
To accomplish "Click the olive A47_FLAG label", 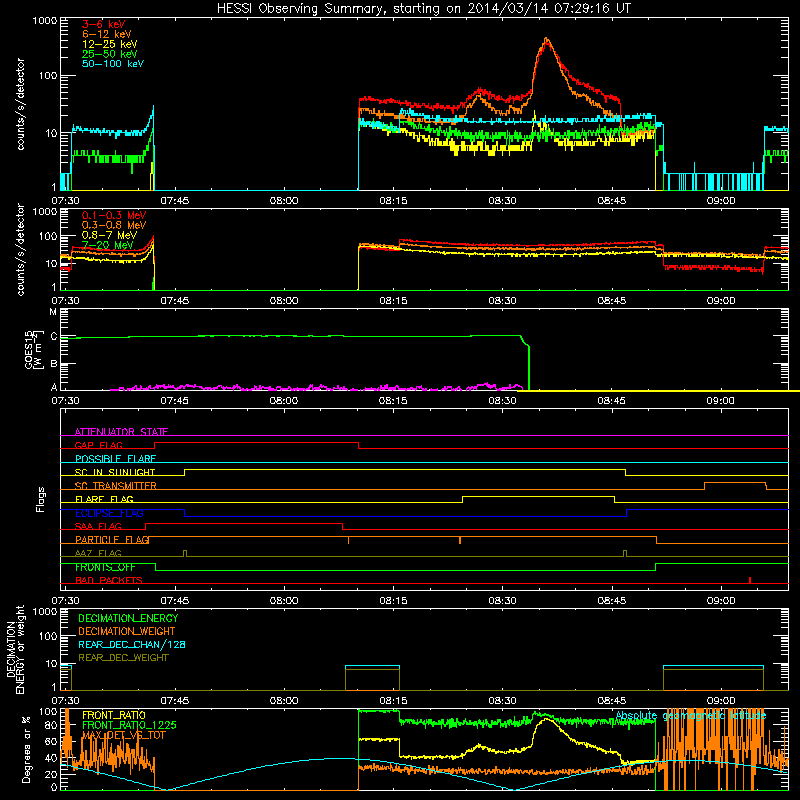I will (x=98, y=553).
